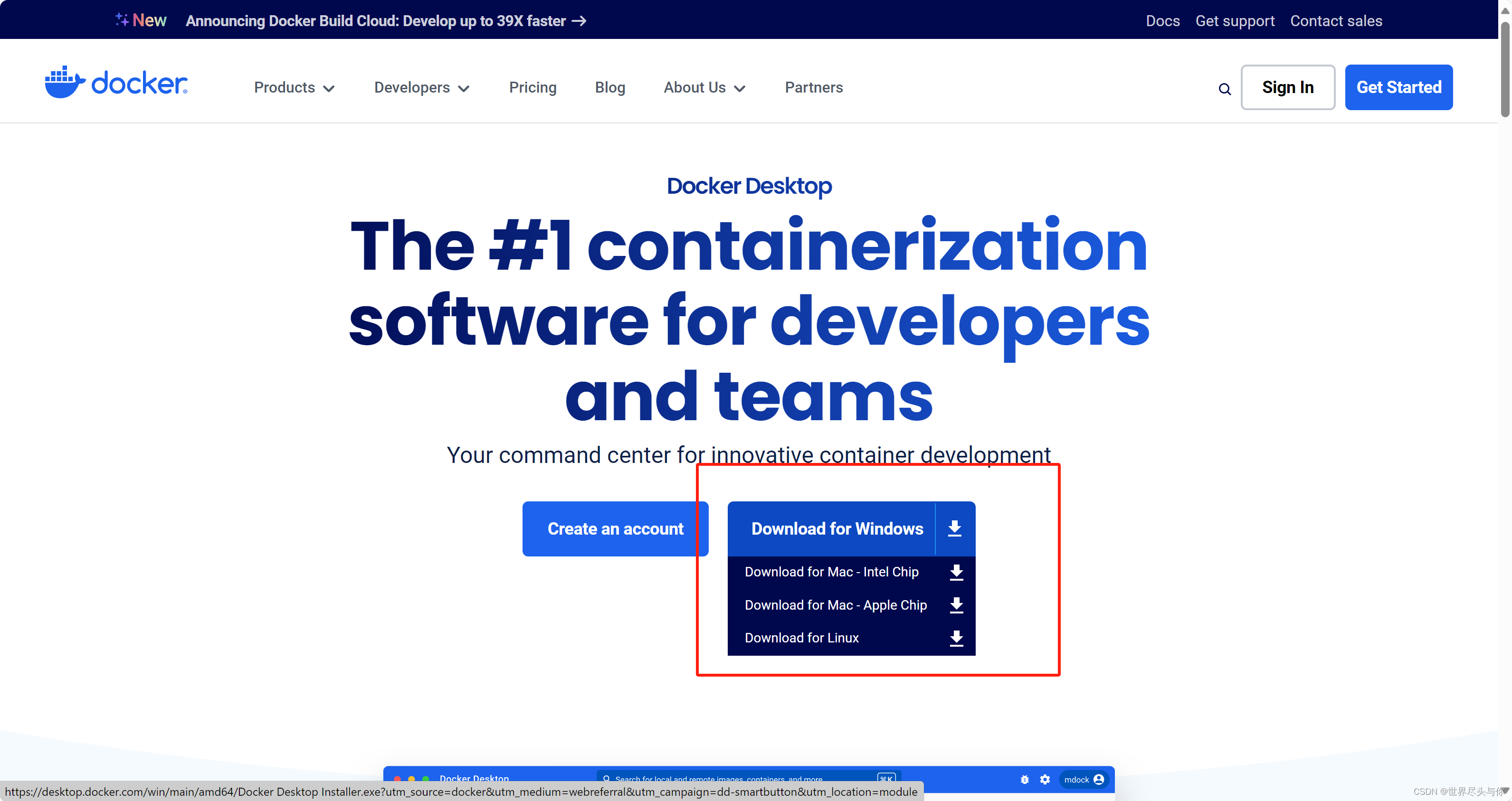Expand the Developers dropdown menu
The image size is (1512, 801).
click(421, 87)
